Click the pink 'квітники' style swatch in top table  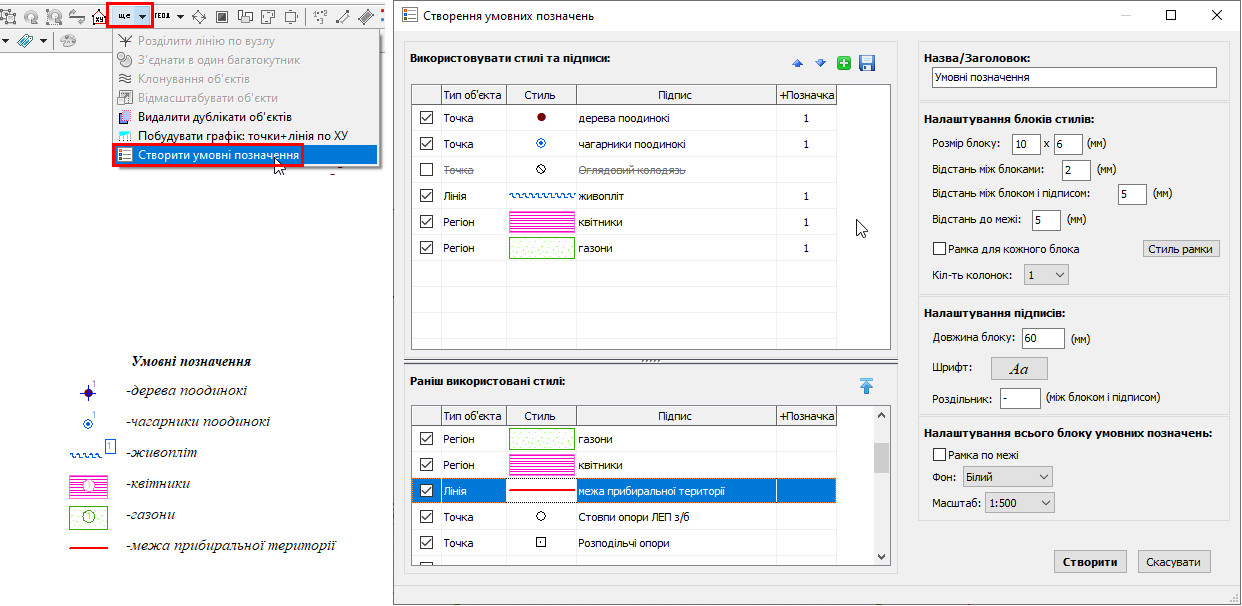541,222
